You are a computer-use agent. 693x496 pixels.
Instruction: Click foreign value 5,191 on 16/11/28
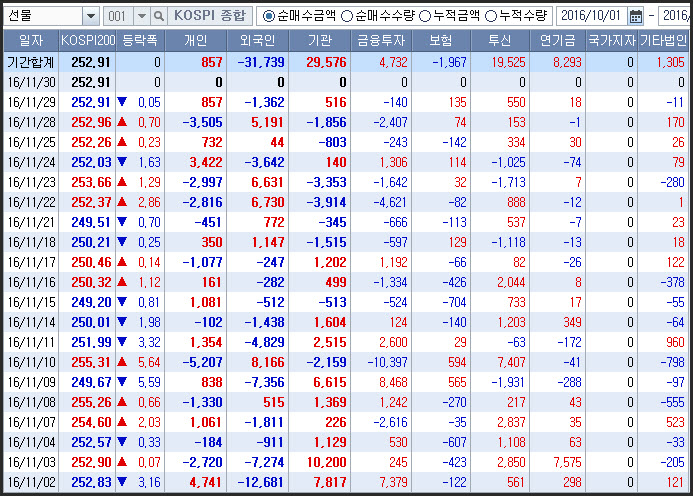click(x=267, y=122)
